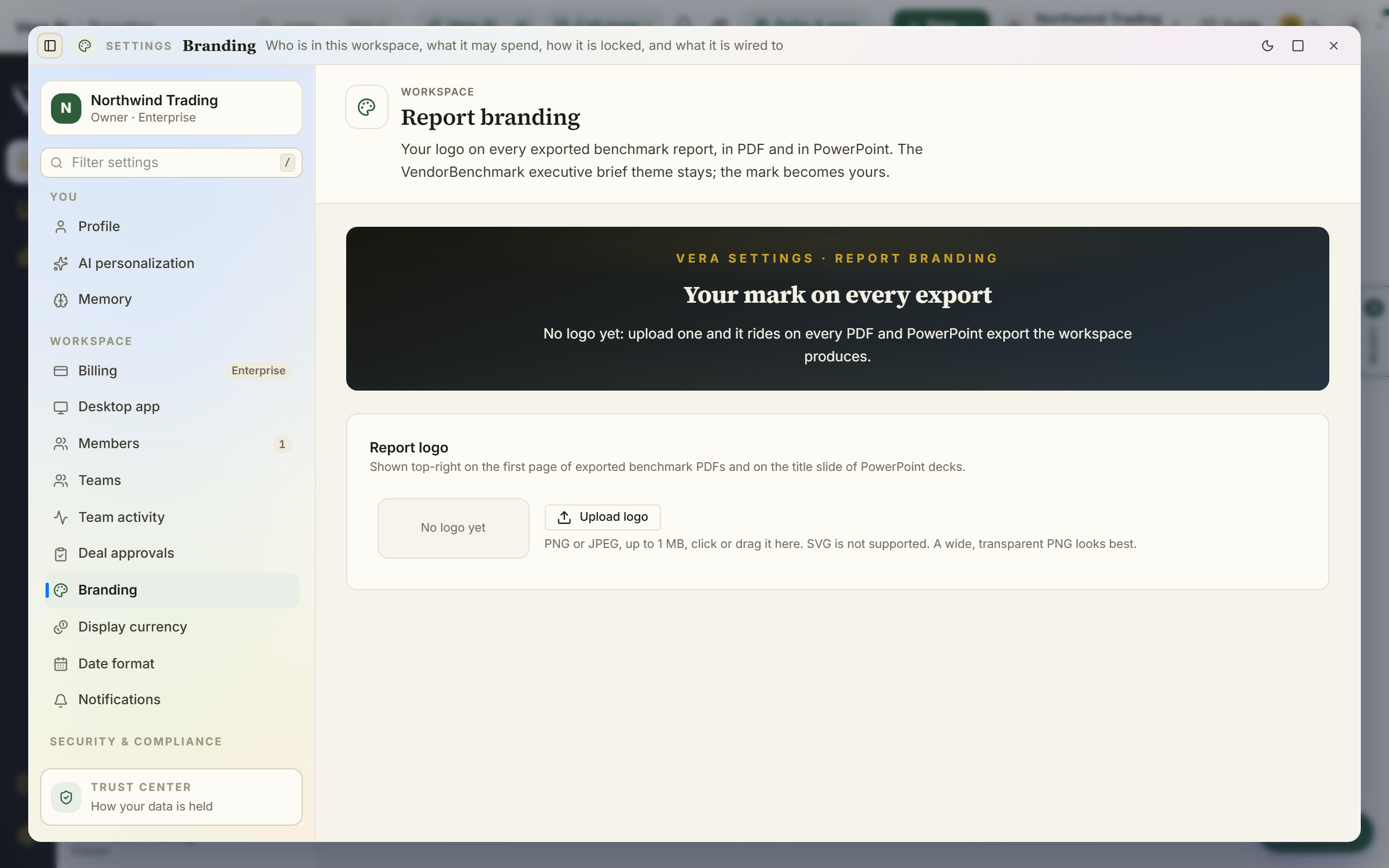Viewport: 1389px width, 868px height.
Task: Open Teams settings
Action: click(x=171, y=480)
